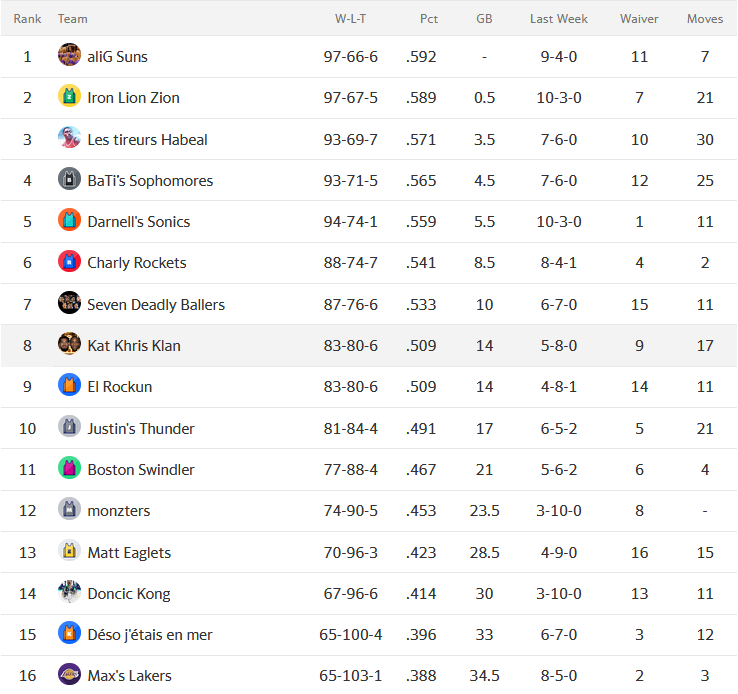Sort standings by Pct column header
This screenshot has height=694, width=738.
pos(429,19)
